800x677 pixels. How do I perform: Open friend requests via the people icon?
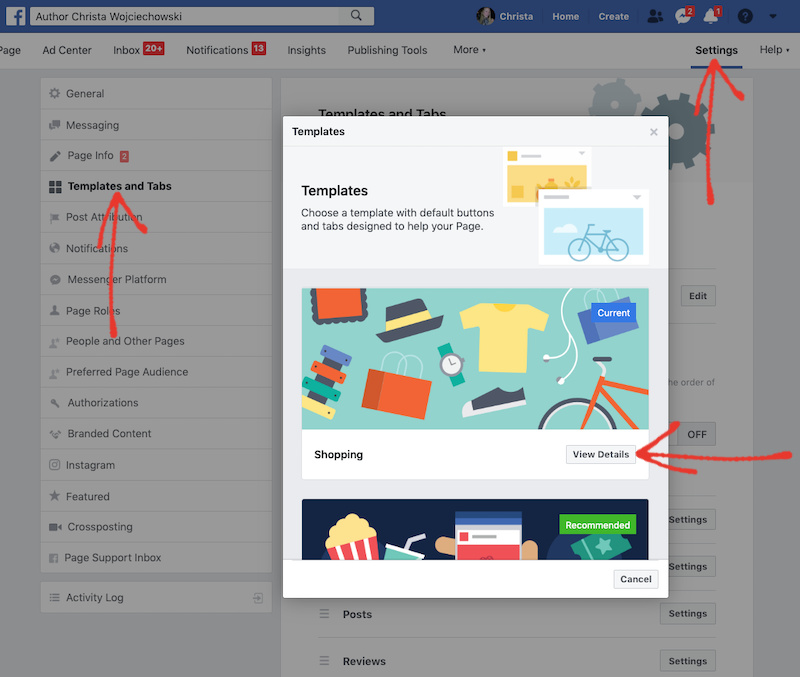(655, 15)
